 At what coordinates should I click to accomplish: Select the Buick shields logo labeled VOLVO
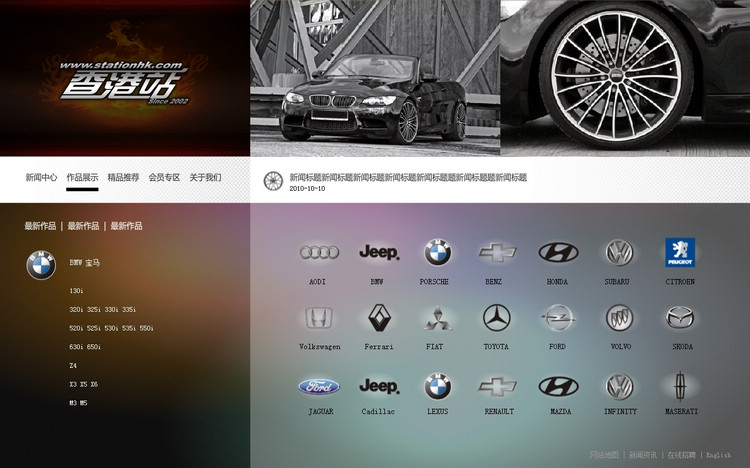tap(619, 318)
